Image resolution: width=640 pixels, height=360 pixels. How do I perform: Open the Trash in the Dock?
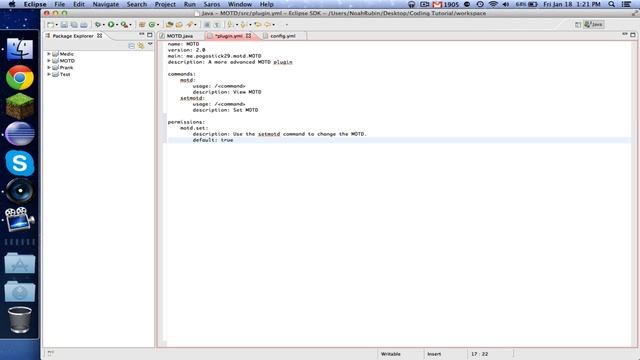(20, 320)
